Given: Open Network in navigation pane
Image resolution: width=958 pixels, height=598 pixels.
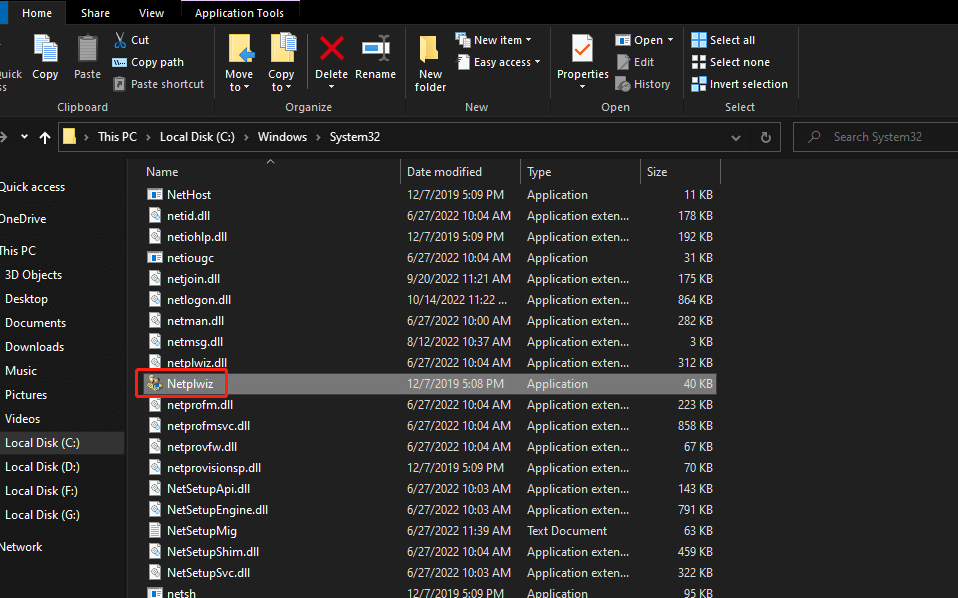Looking at the screenshot, I should 21,547.
